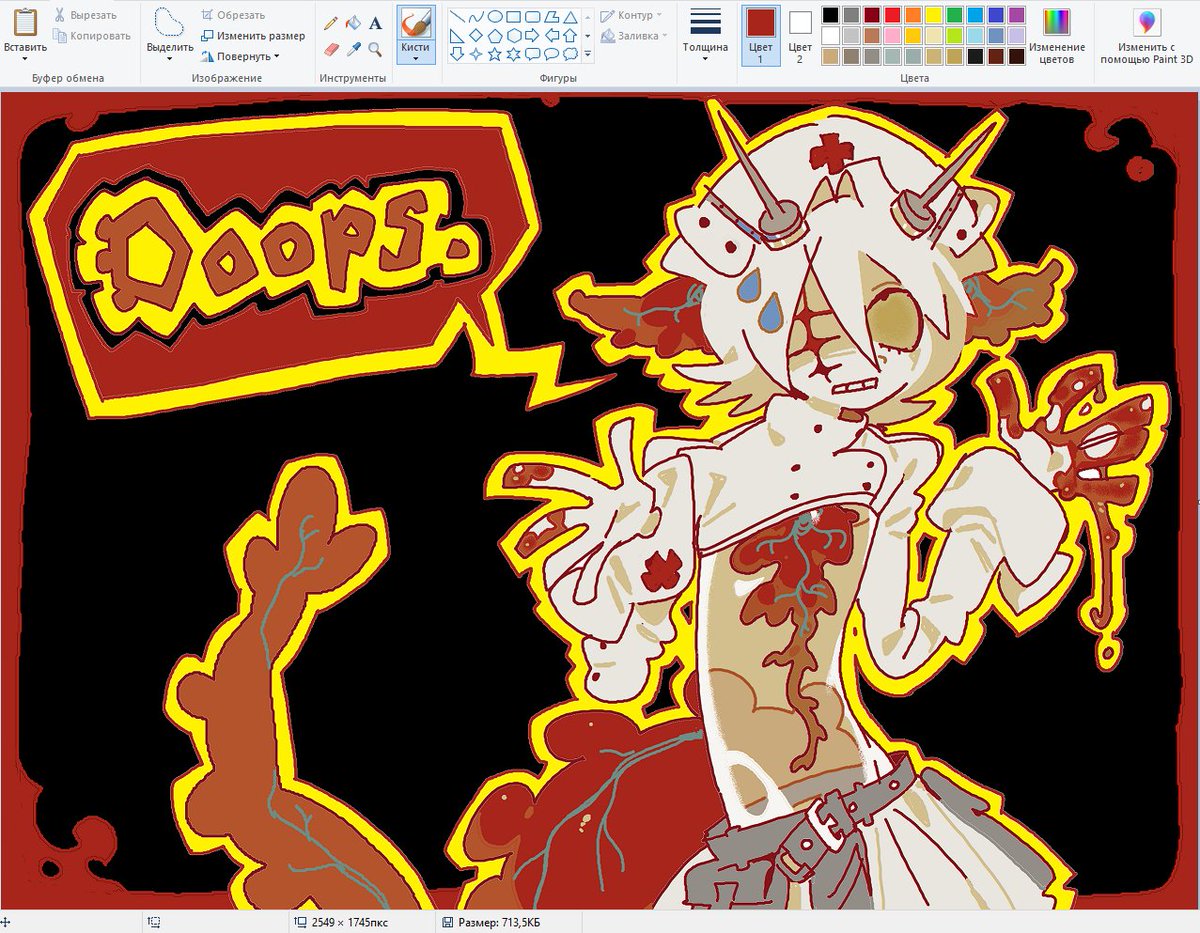1200x933 pixels.
Task: Choose the Five-point star shape
Action: tap(495, 53)
